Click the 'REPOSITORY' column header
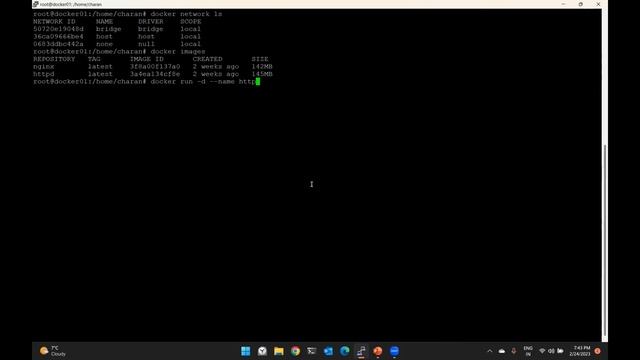The image size is (640, 360). click(54, 59)
